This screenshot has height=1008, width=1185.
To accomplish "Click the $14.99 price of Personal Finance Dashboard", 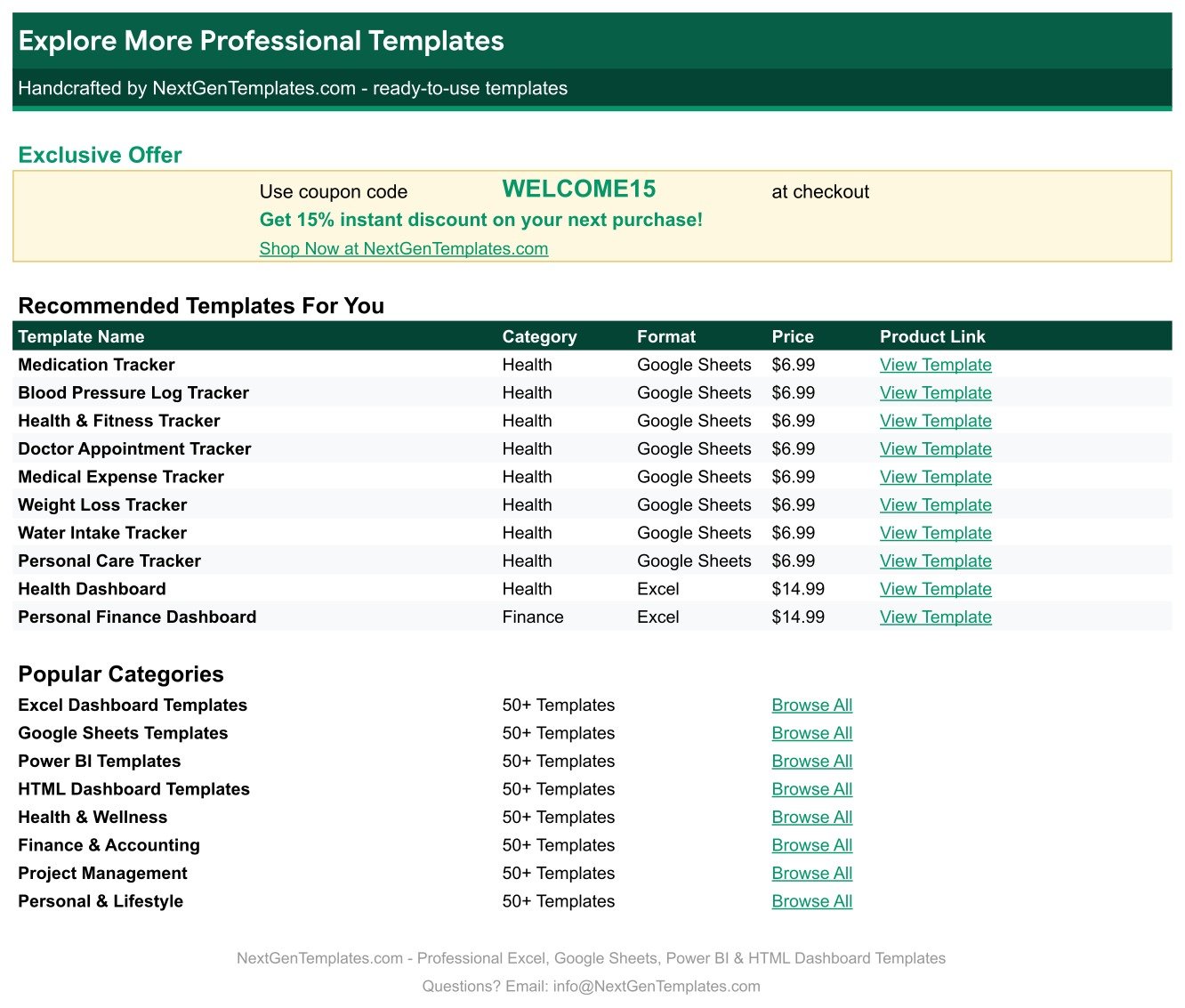I will click(x=798, y=617).
